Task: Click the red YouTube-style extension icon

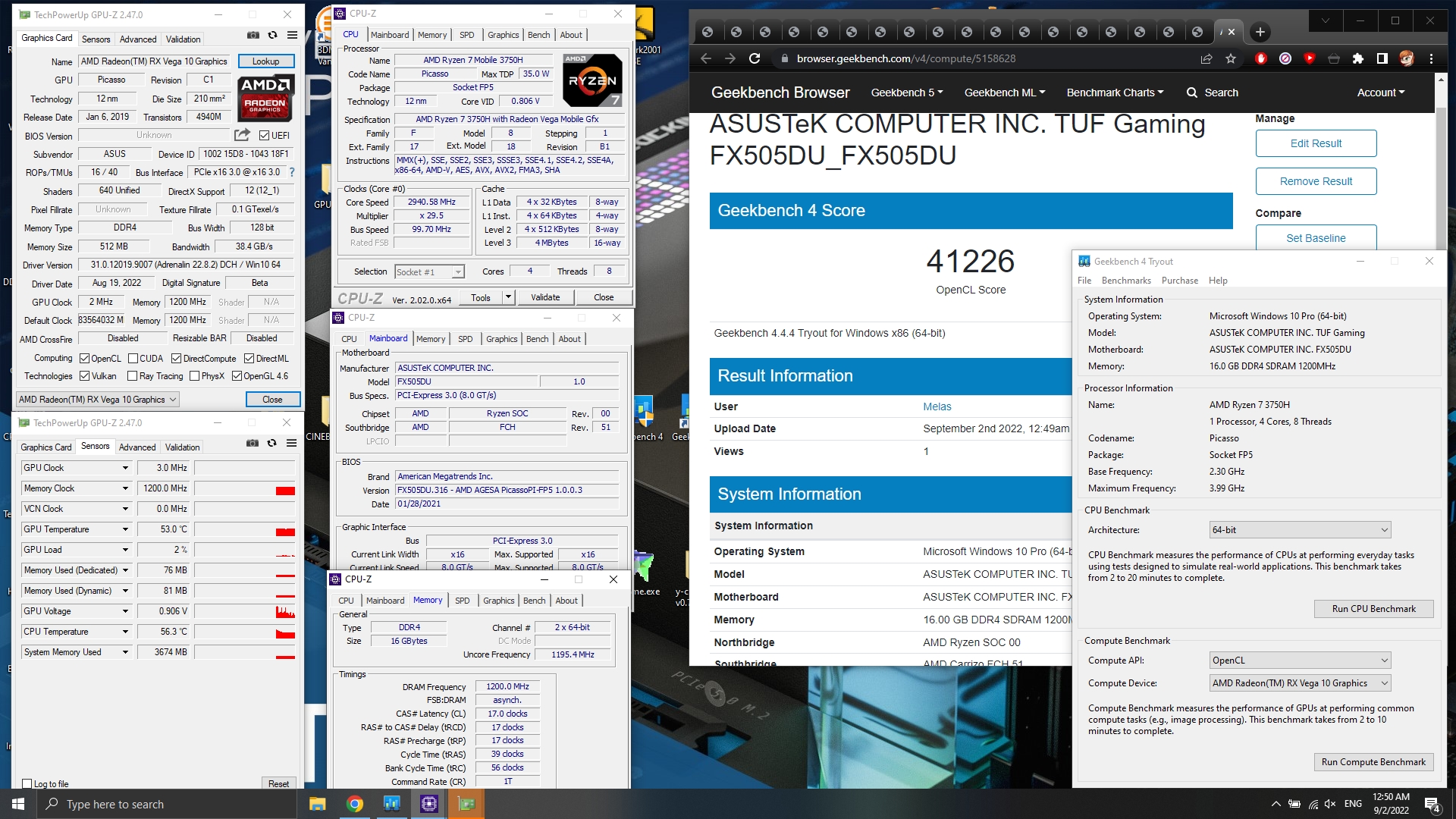Action: [1310, 58]
